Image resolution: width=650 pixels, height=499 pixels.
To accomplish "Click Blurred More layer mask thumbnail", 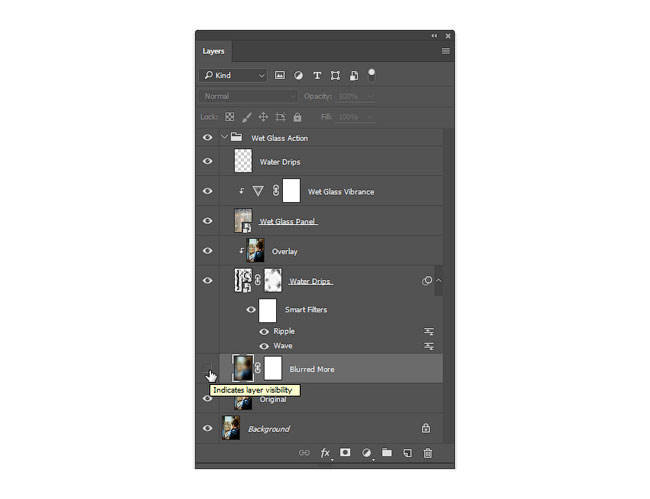I will click(273, 368).
